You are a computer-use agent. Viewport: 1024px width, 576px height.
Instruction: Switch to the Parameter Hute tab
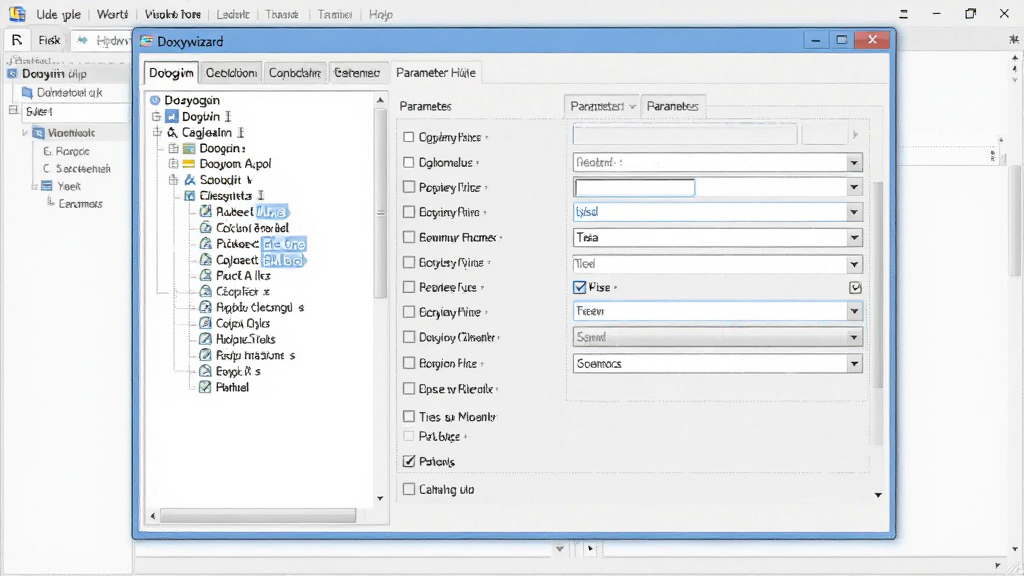pyautogui.click(x=436, y=72)
